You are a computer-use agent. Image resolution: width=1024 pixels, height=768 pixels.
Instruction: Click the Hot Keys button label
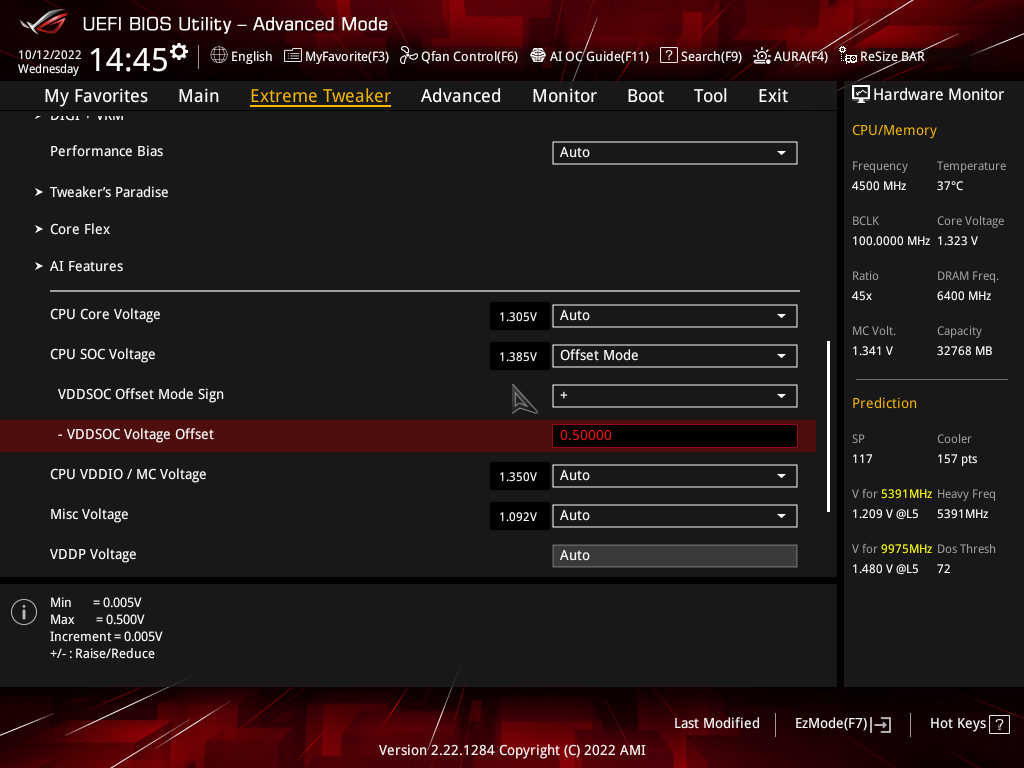957,724
